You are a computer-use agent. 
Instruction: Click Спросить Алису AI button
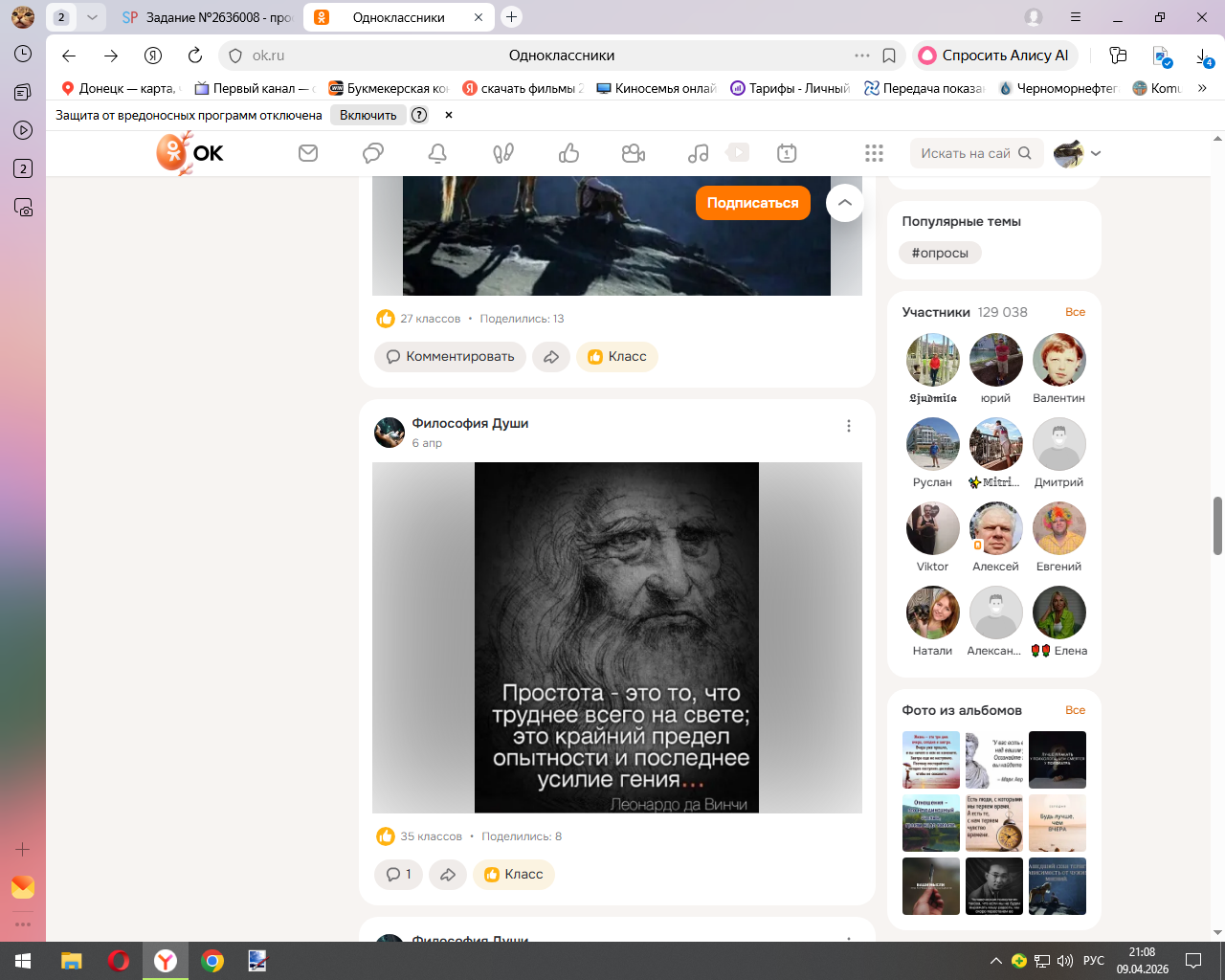coord(995,56)
